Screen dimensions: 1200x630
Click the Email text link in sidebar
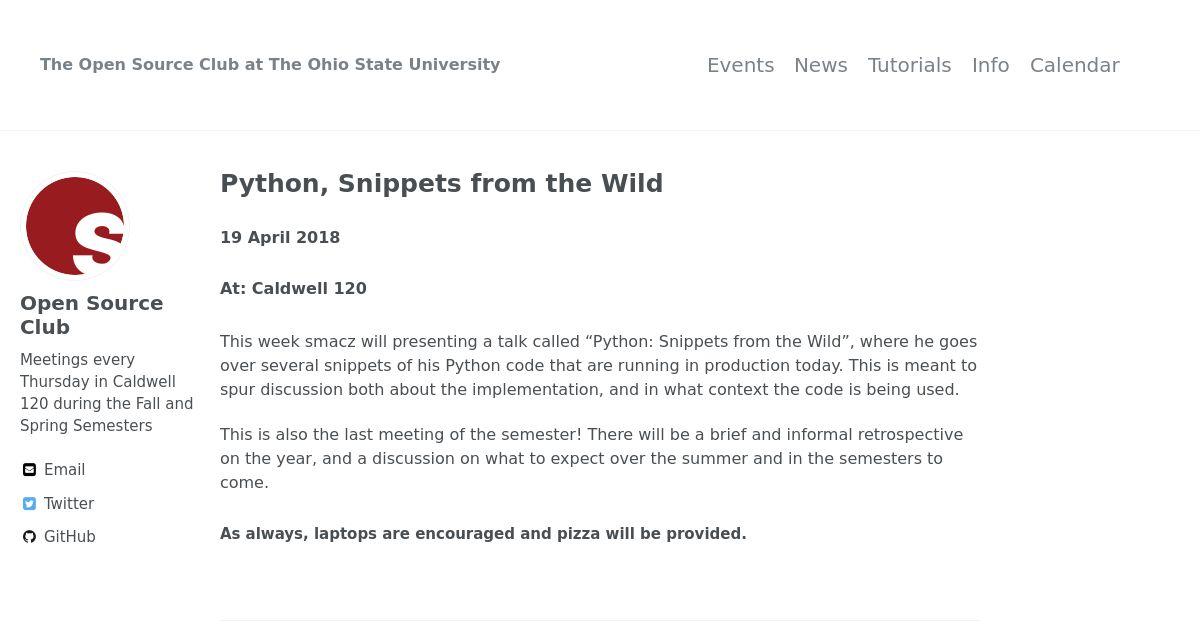pos(64,470)
